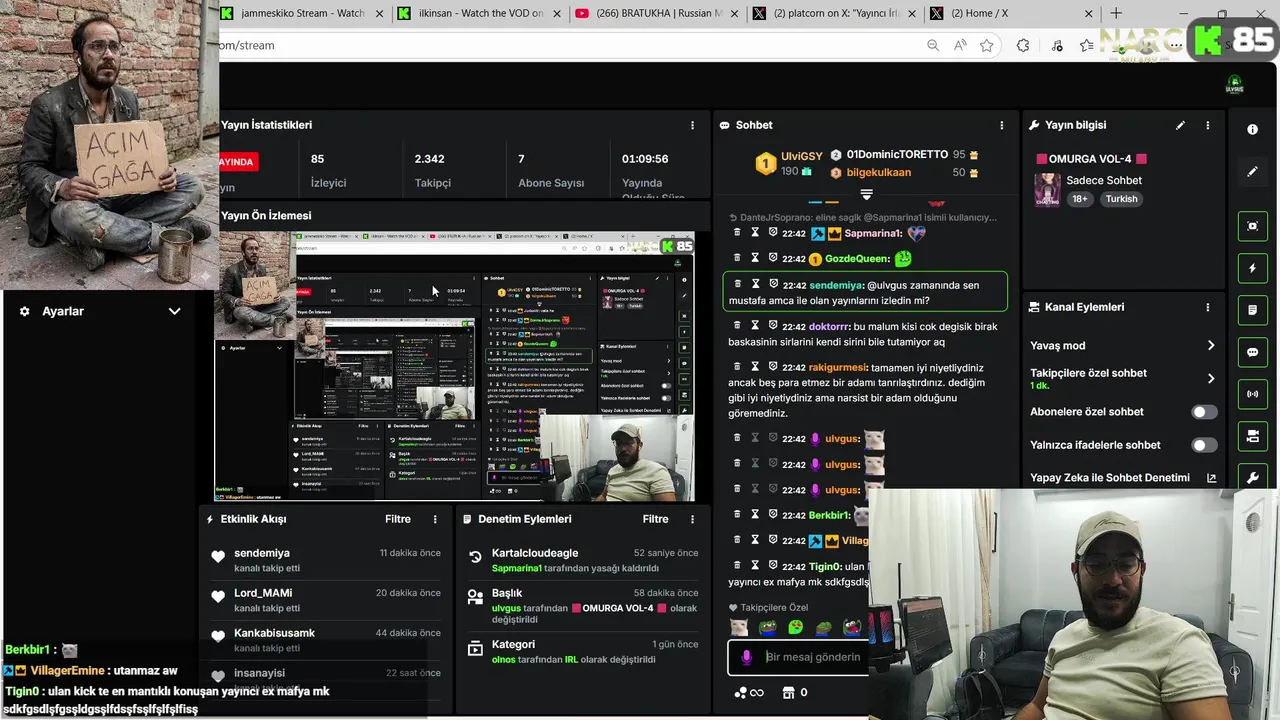
Task: Open Sadece Sohbet category link
Action: [x=1104, y=180]
